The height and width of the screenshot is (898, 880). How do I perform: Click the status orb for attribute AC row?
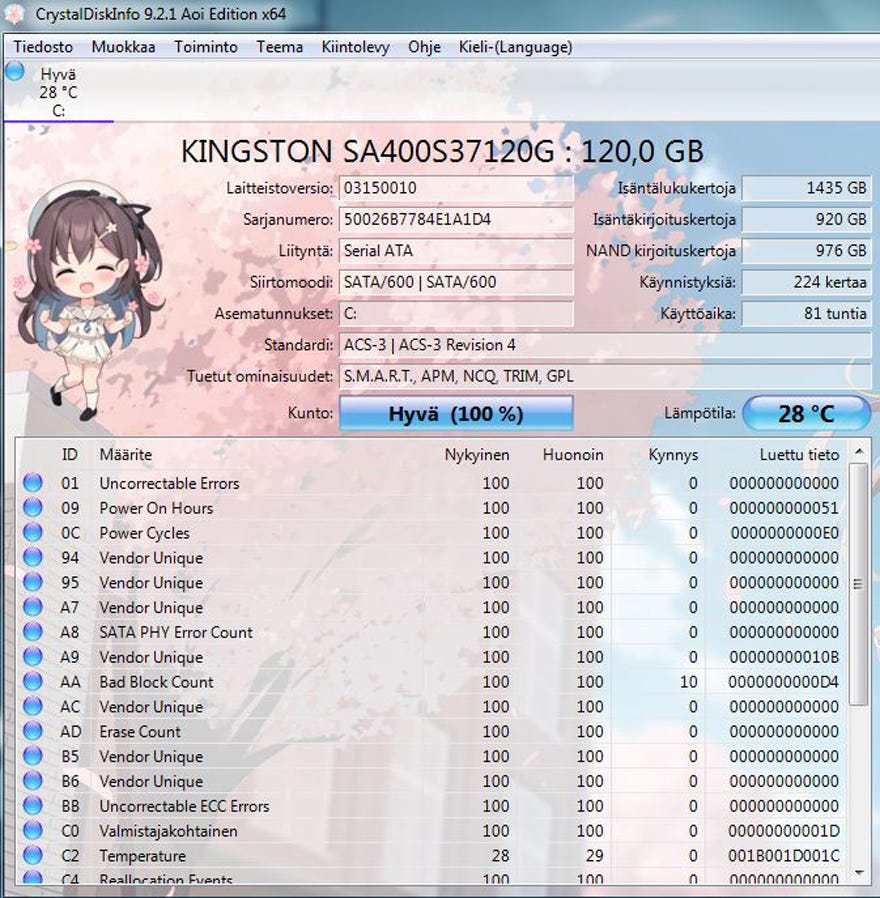33,706
